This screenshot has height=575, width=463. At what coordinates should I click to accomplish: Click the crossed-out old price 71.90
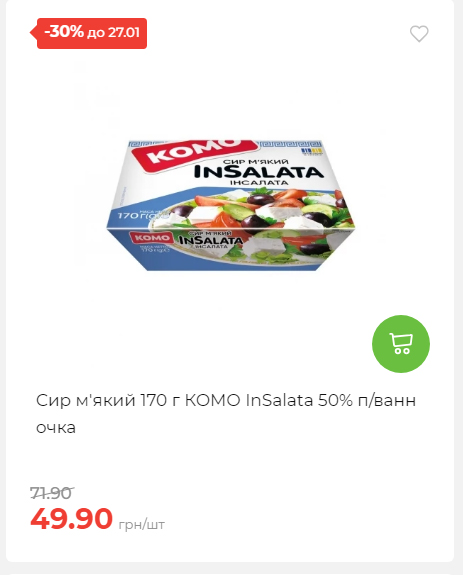click(x=52, y=493)
